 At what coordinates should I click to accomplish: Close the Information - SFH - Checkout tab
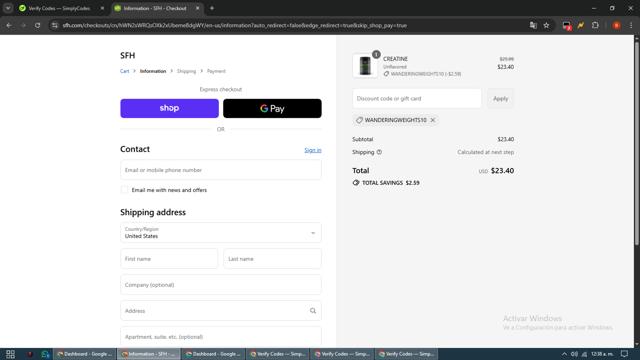[x=198, y=8]
